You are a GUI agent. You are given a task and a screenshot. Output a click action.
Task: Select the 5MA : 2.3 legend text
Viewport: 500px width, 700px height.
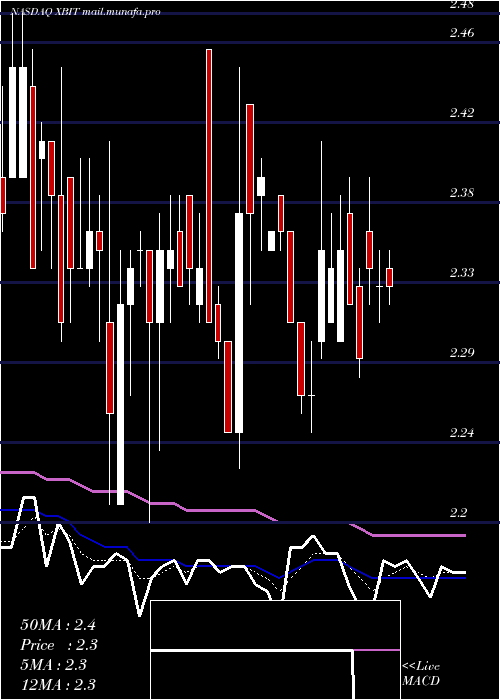click(x=54, y=665)
